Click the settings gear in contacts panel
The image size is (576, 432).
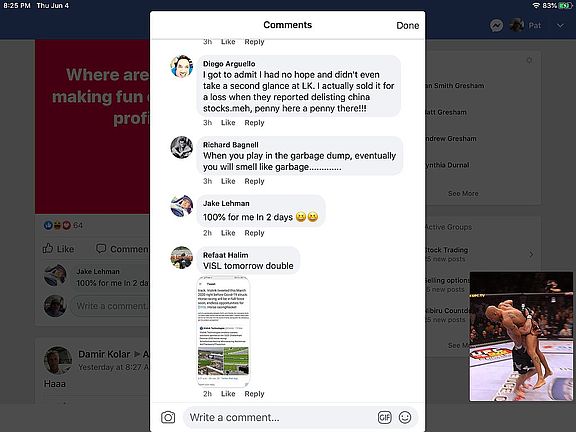coord(529,60)
